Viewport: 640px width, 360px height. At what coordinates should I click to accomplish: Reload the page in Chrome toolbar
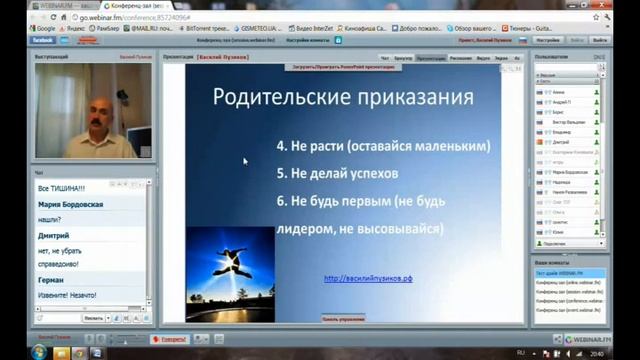(x=53, y=18)
